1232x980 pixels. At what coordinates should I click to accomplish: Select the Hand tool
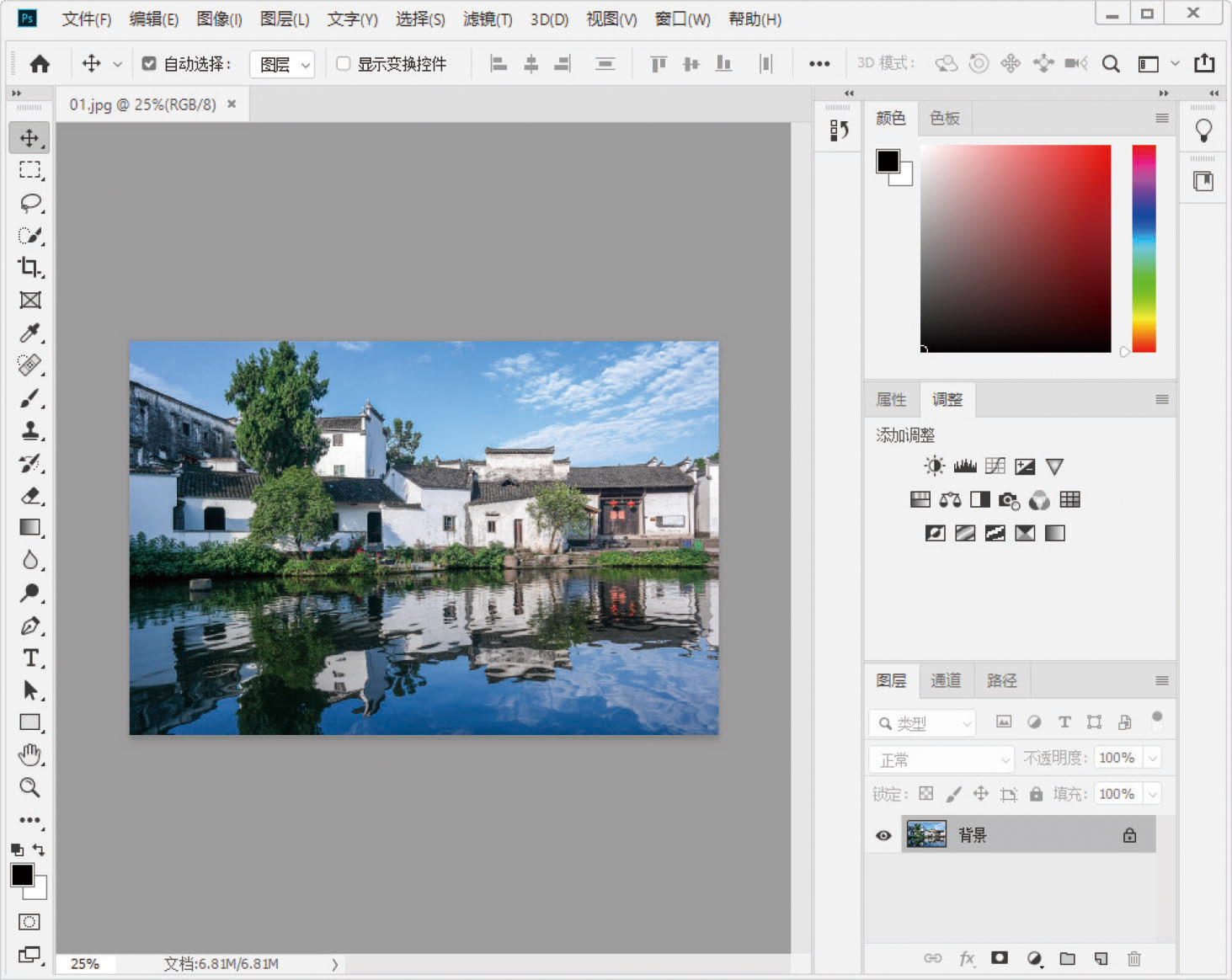pyautogui.click(x=29, y=755)
